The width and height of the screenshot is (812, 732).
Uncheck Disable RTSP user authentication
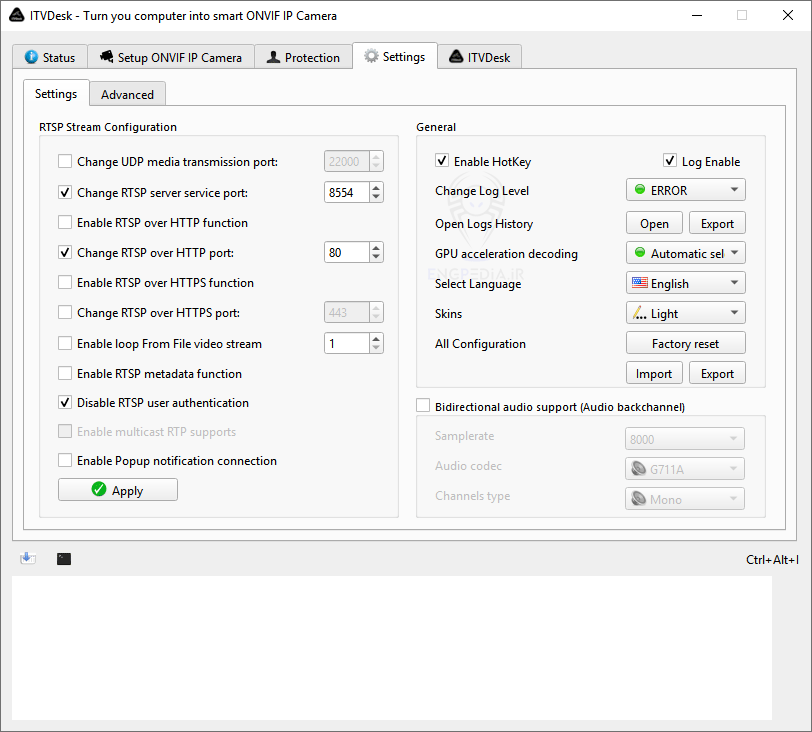pyautogui.click(x=65, y=403)
